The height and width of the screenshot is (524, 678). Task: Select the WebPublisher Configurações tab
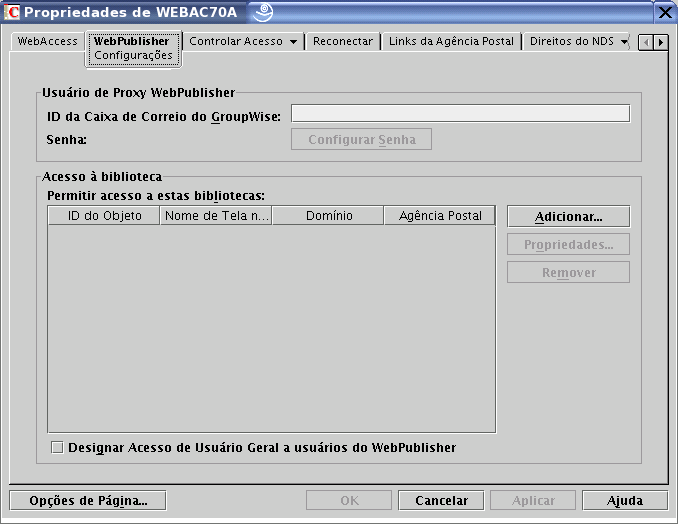pos(133,48)
